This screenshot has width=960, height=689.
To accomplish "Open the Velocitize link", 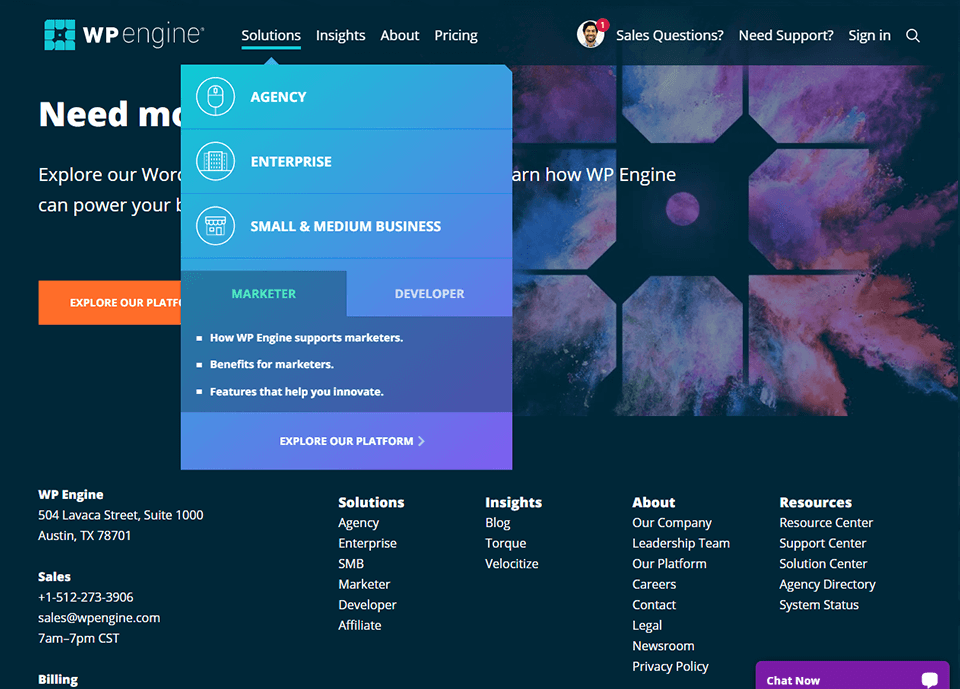I will click(x=512, y=563).
